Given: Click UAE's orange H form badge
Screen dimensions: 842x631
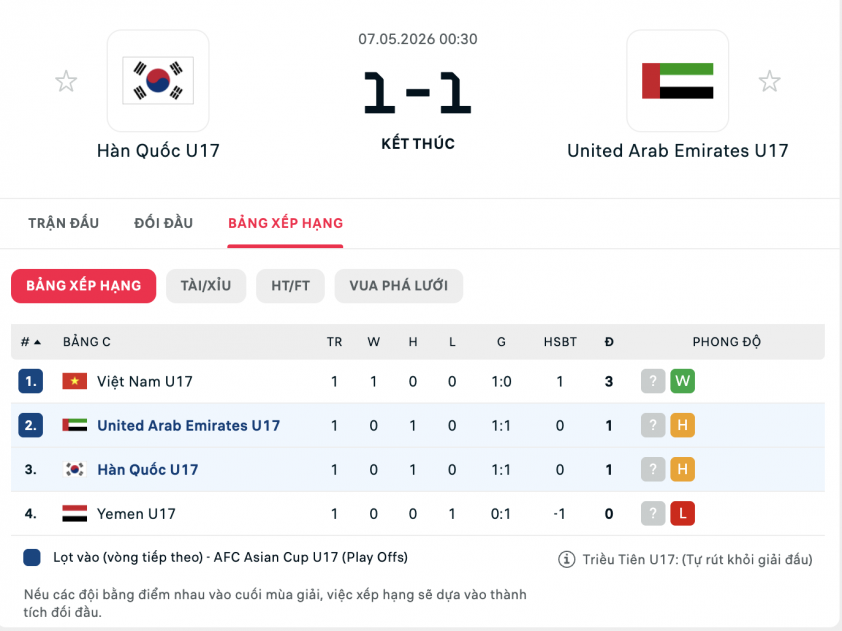Looking at the screenshot, I should 682,425.
